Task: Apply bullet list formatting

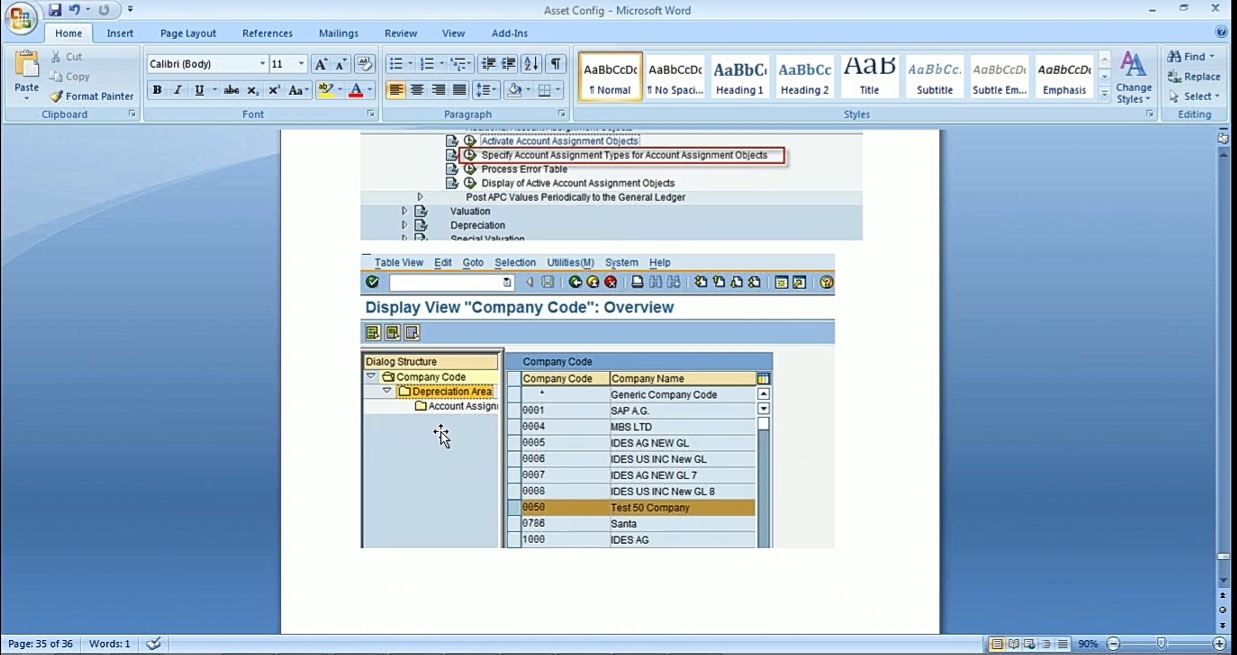Action: 396,64
